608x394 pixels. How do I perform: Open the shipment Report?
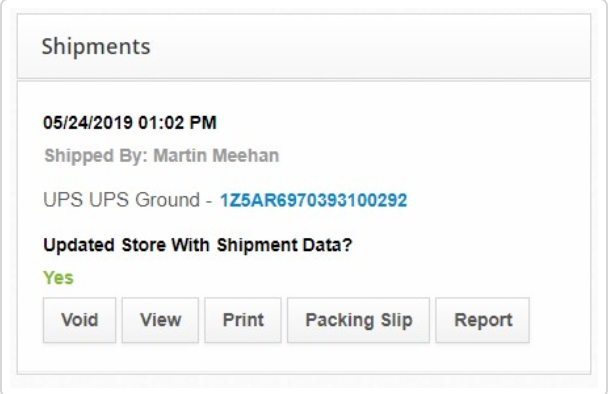coord(483,320)
